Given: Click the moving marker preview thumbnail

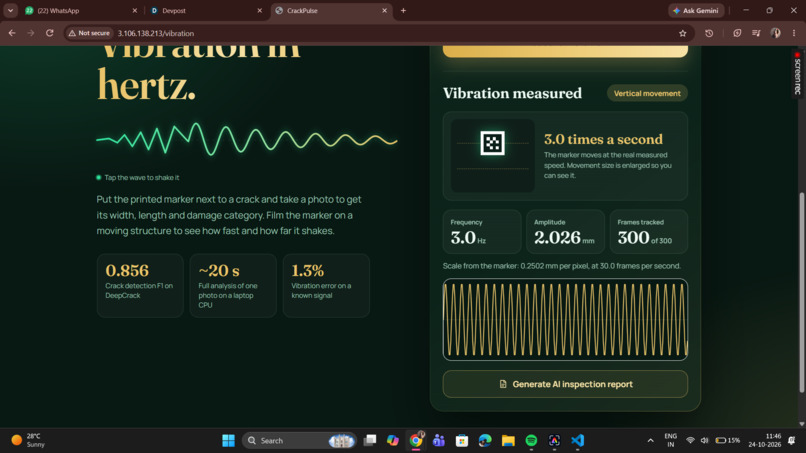Looking at the screenshot, I should [492, 156].
